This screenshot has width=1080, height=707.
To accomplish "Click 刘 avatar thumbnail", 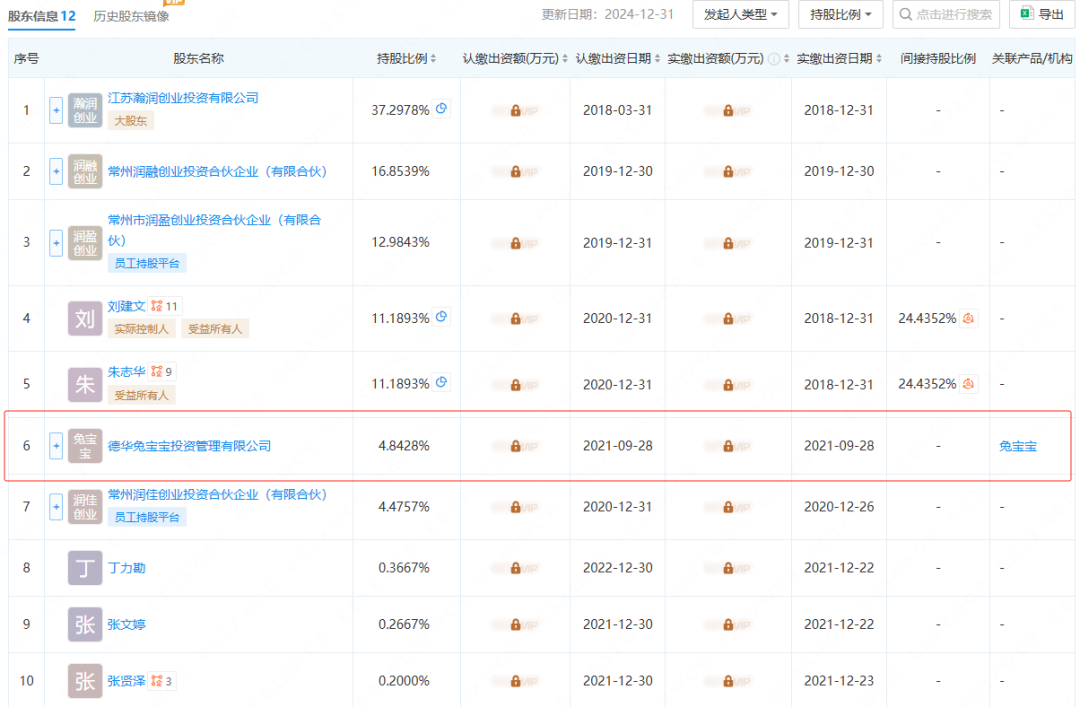I will [85, 318].
